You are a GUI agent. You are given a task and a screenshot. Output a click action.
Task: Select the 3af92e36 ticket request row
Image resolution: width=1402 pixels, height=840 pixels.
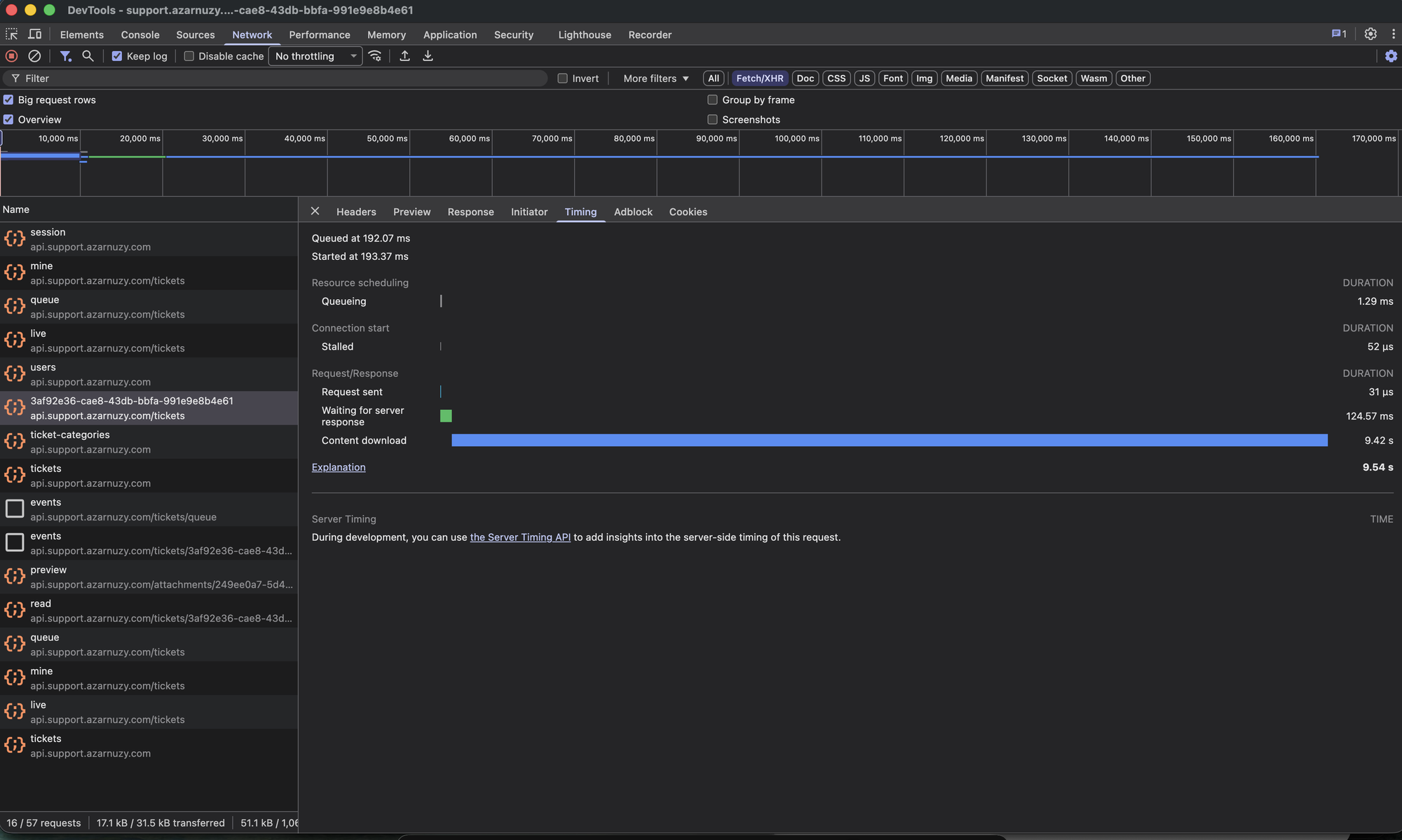click(149, 408)
